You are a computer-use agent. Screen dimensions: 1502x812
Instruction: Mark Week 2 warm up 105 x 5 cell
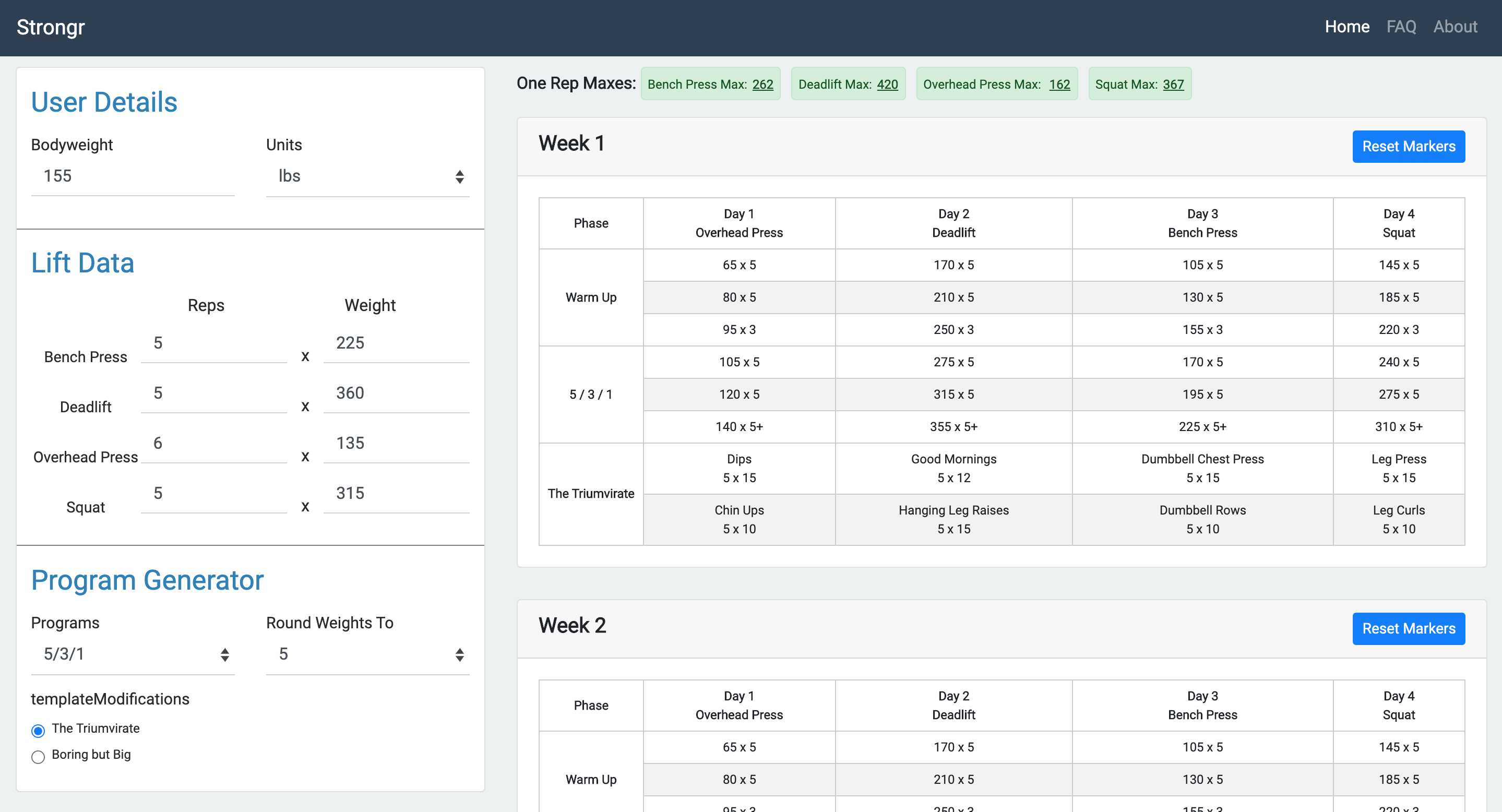click(1202, 747)
